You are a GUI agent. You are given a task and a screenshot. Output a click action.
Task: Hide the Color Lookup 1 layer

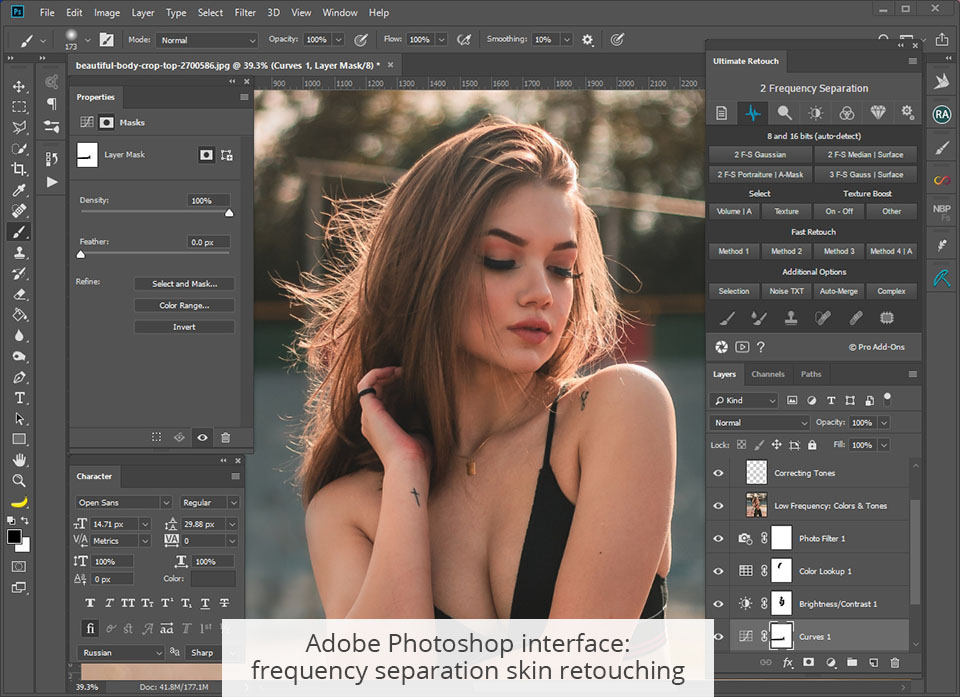point(718,571)
